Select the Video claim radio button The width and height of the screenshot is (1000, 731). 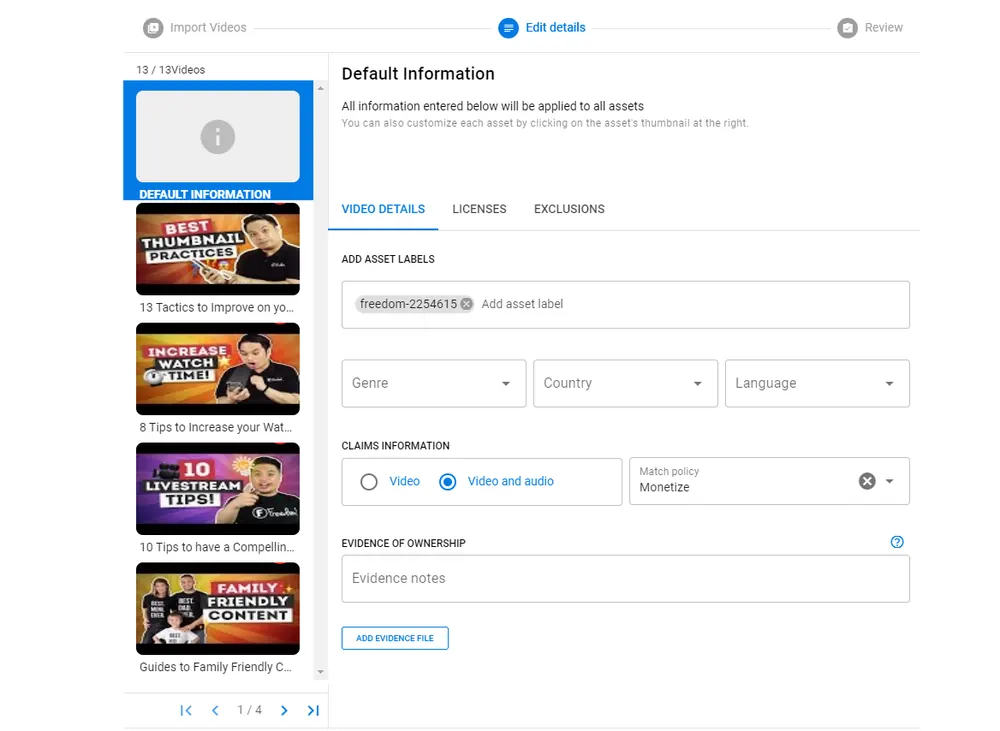click(x=369, y=482)
